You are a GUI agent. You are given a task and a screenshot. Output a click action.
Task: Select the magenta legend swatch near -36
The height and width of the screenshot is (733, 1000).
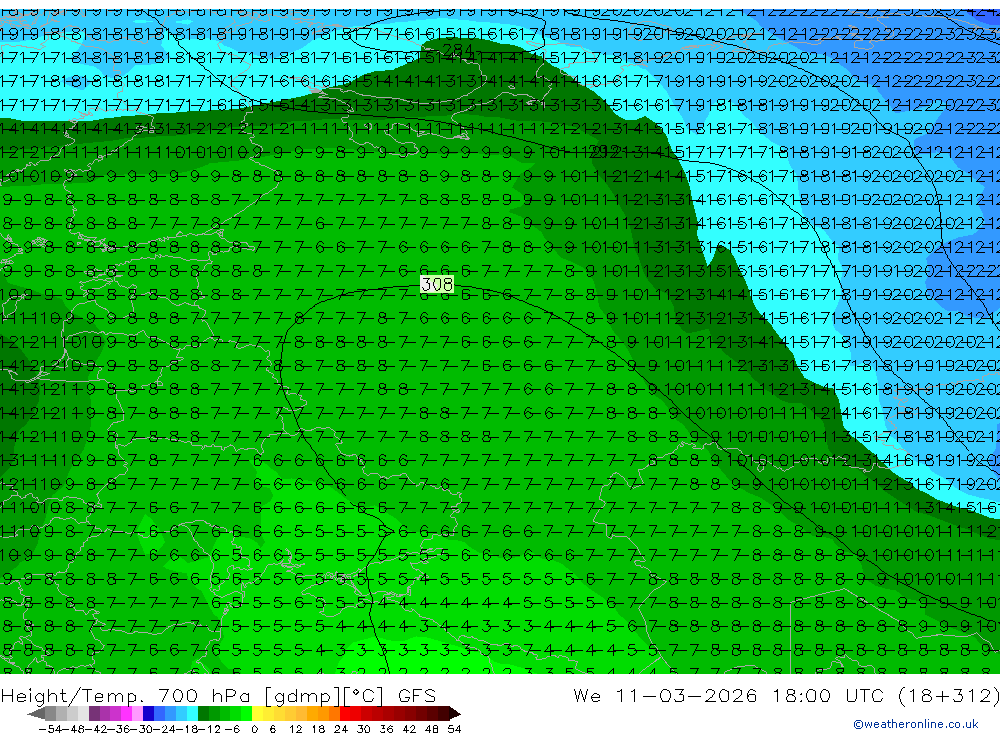coord(126,714)
